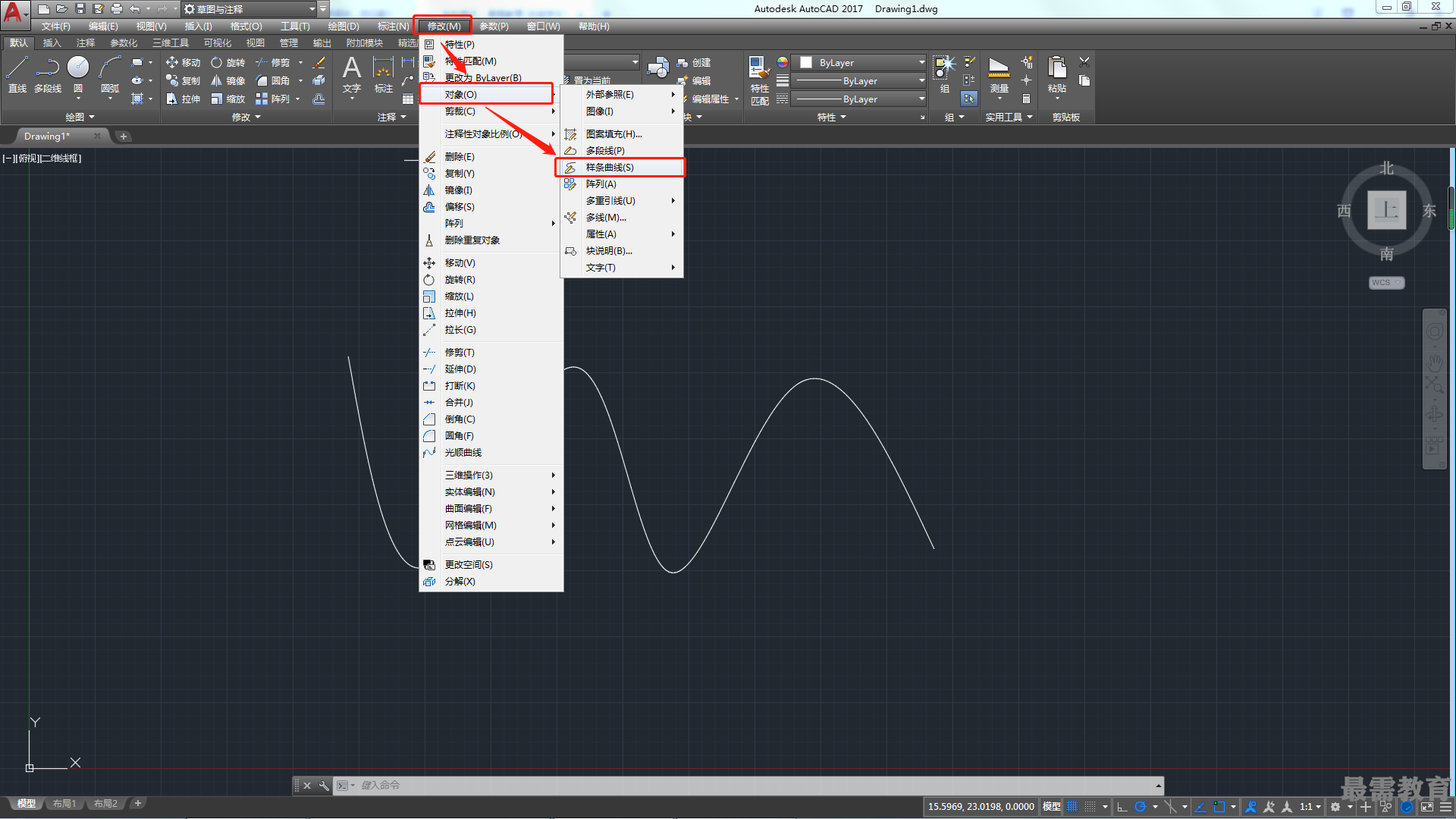
Task: Add a new drawing tab with plus
Action: 124,136
